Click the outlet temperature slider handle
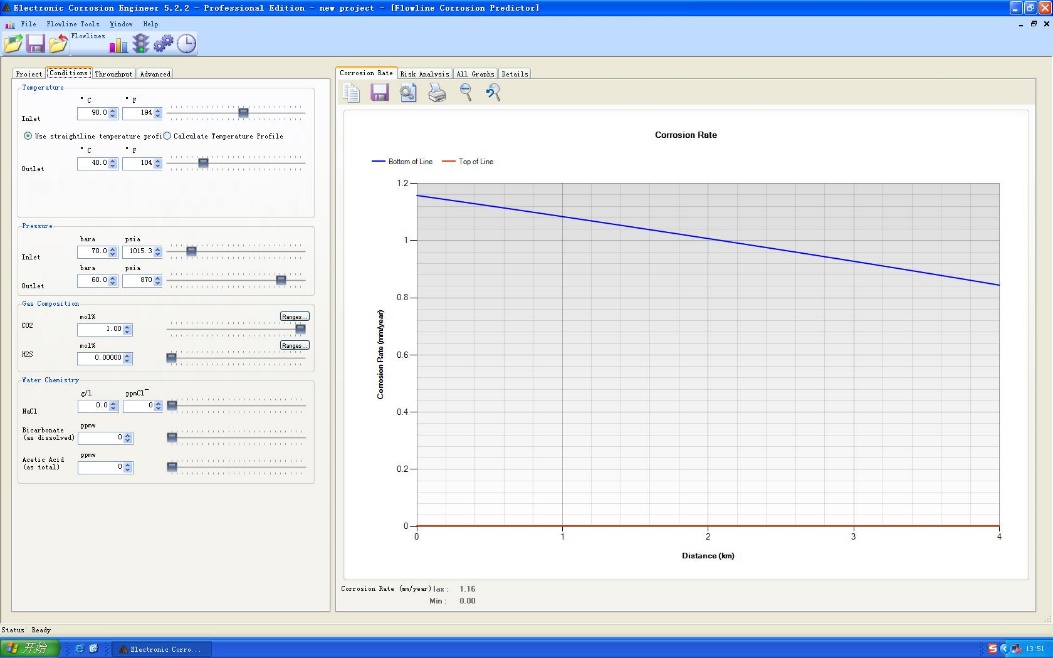The width and height of the screenshot is (1053, 658). pyautogui.click(x=203, y=162)
